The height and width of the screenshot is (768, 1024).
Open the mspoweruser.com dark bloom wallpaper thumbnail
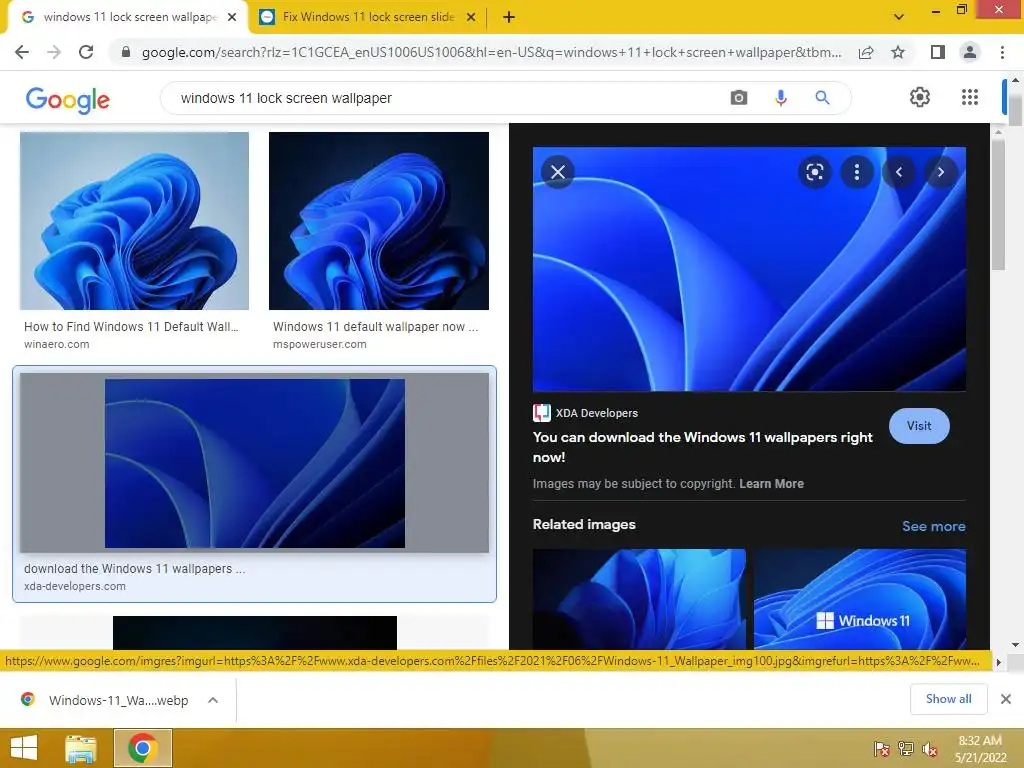point(379,221)
